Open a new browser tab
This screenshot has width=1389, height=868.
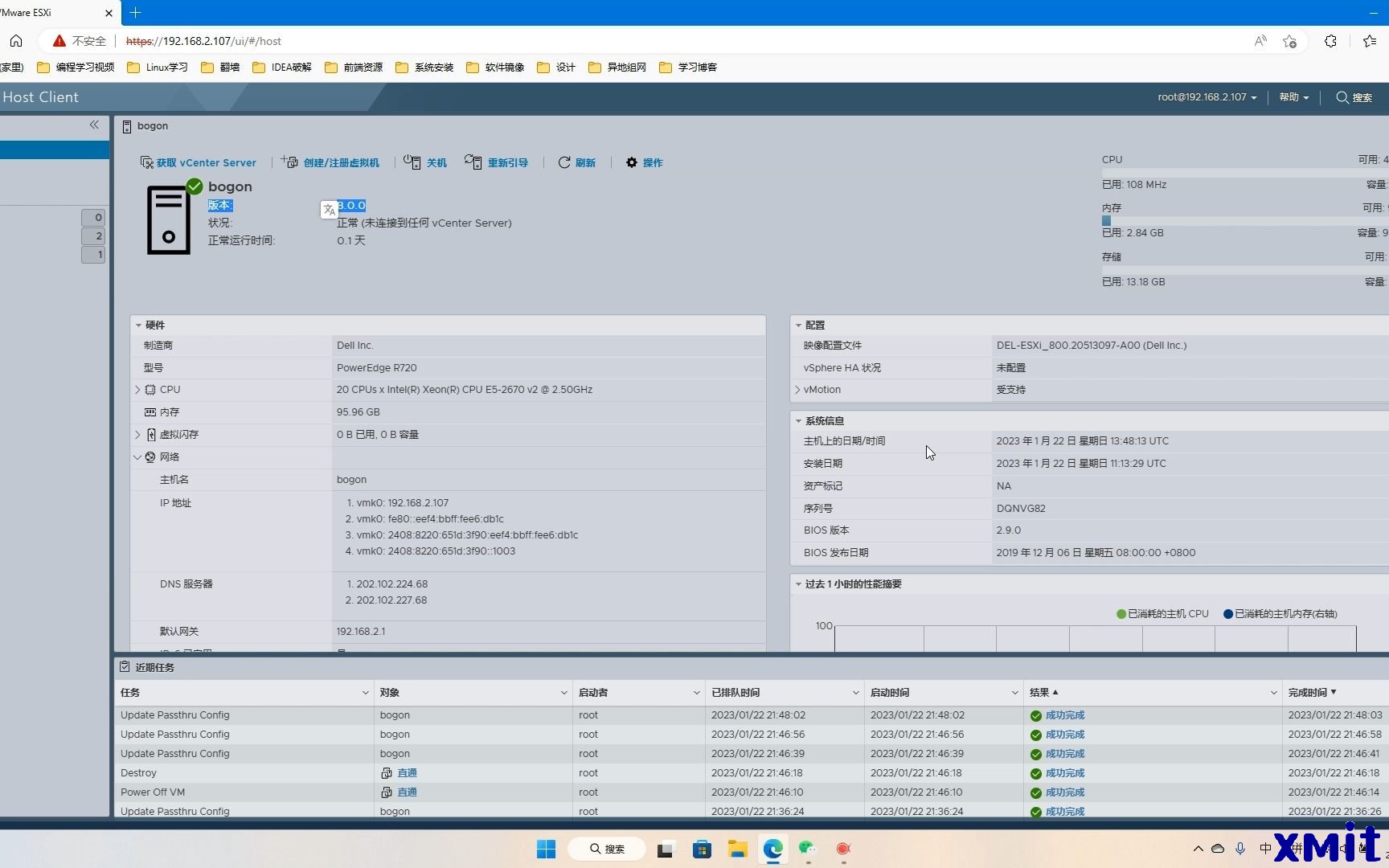tap(135, 13)
